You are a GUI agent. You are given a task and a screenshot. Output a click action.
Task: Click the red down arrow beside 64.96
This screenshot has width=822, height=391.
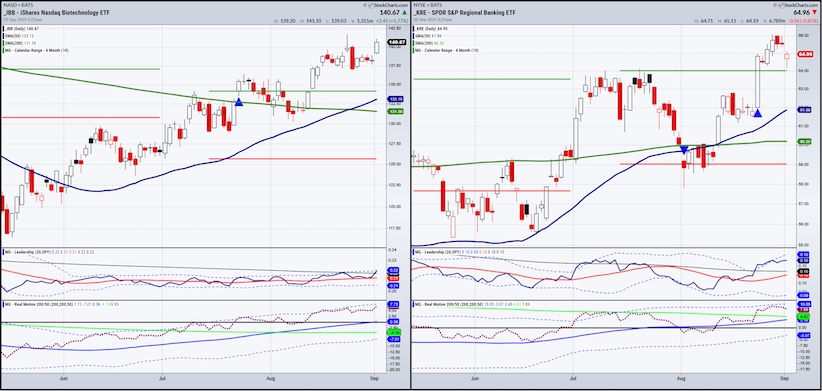coord(815,13)
